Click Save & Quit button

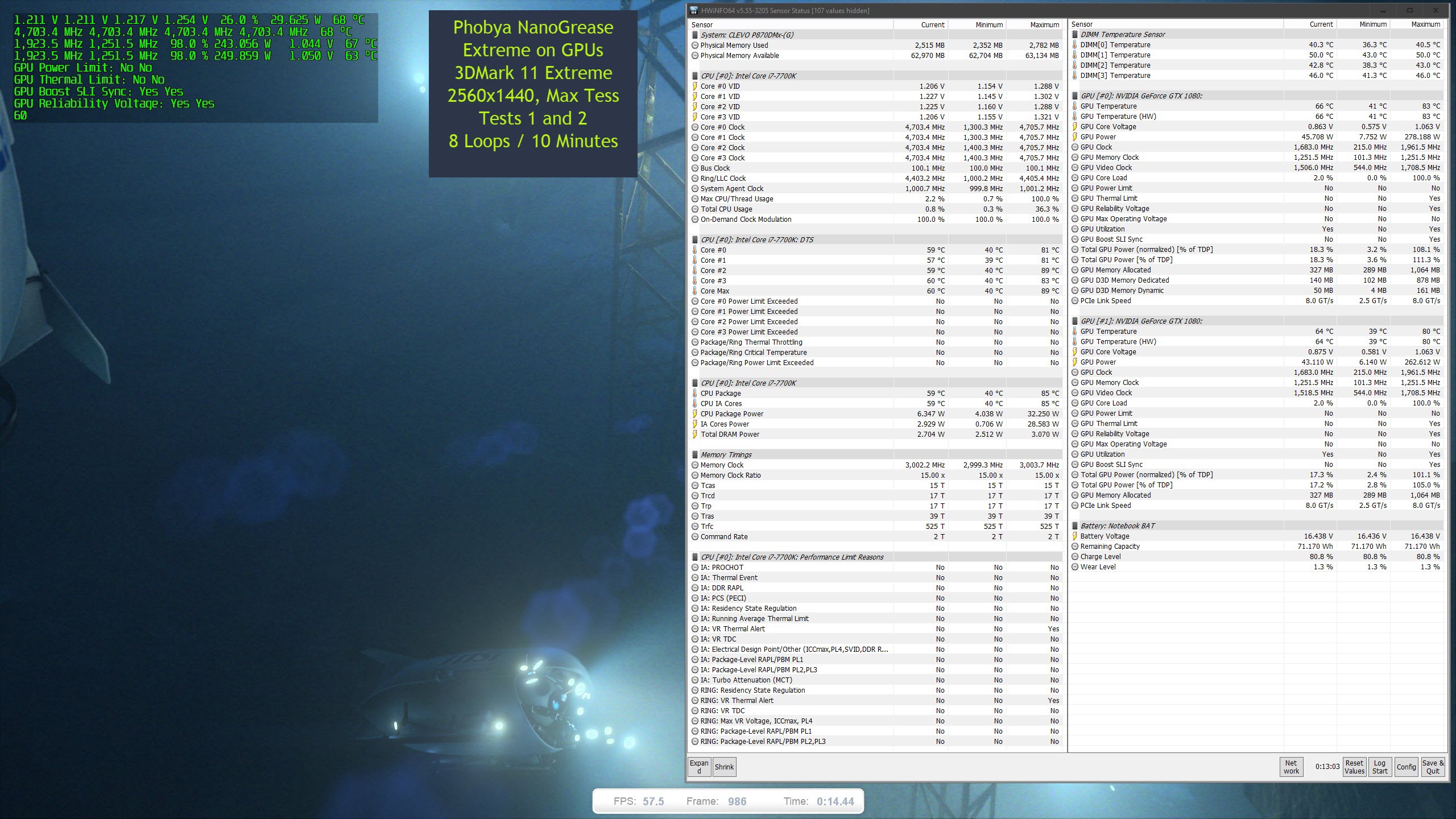pos(1433,767)
